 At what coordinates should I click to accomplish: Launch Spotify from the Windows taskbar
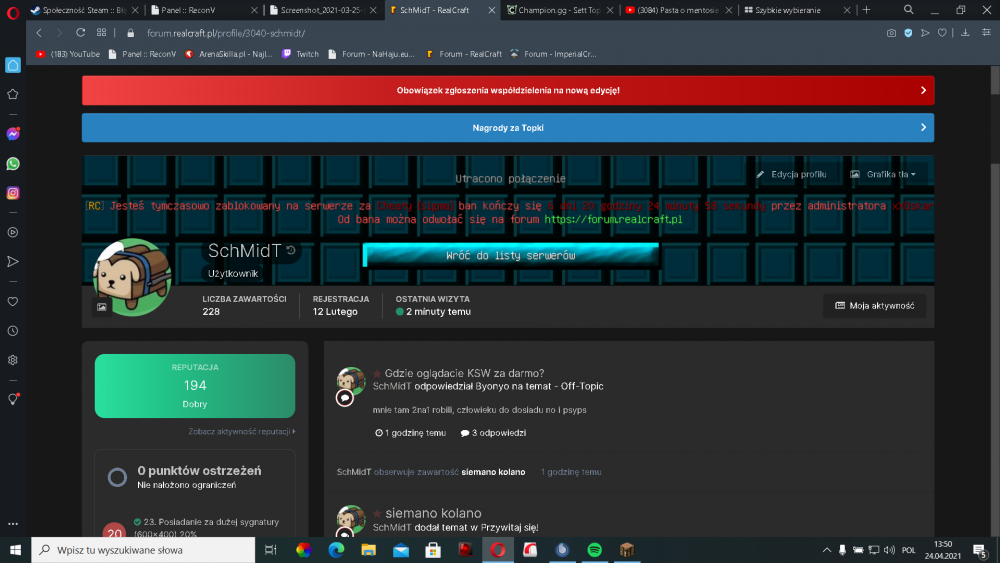point(594,550)
